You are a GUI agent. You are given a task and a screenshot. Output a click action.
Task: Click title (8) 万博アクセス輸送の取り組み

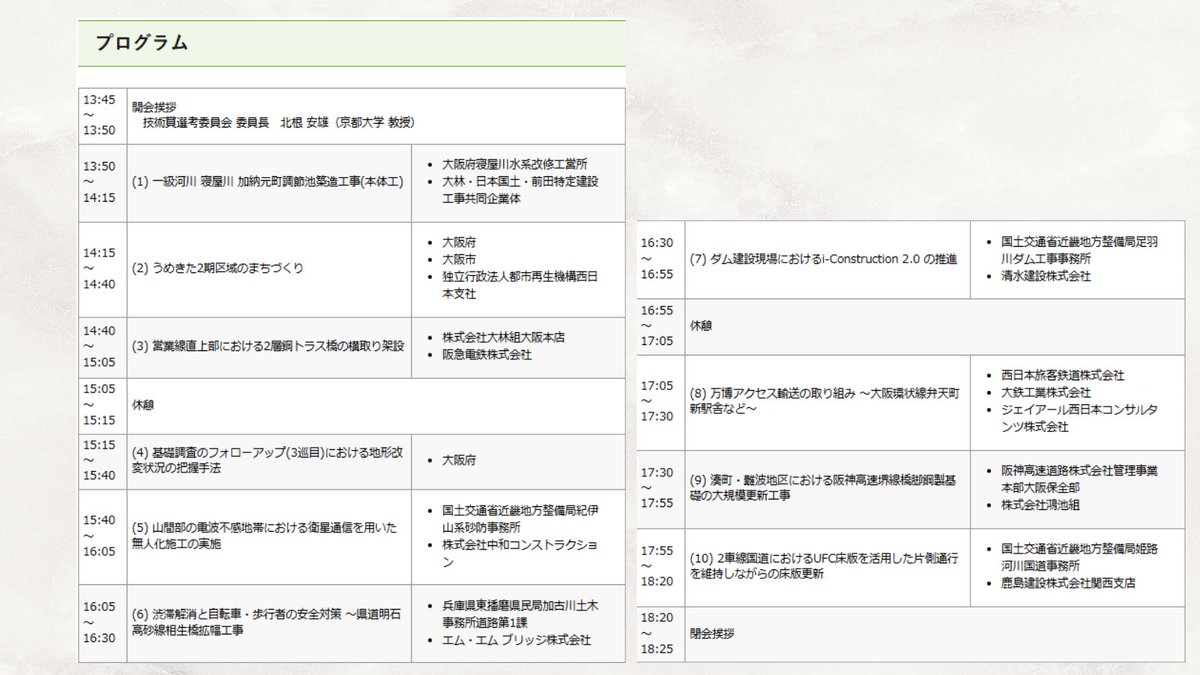click(826, 400)
